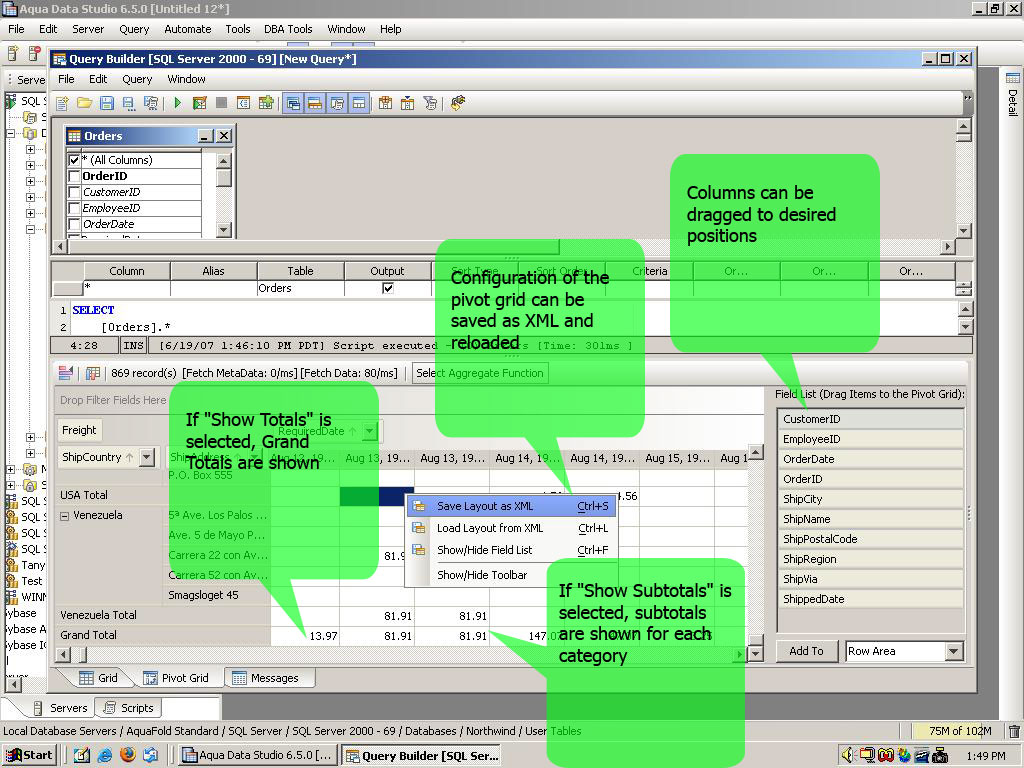Open the ShipCountry field filter dropdown
Screen dimensions: 1024x768
click(x=147, y=457)
